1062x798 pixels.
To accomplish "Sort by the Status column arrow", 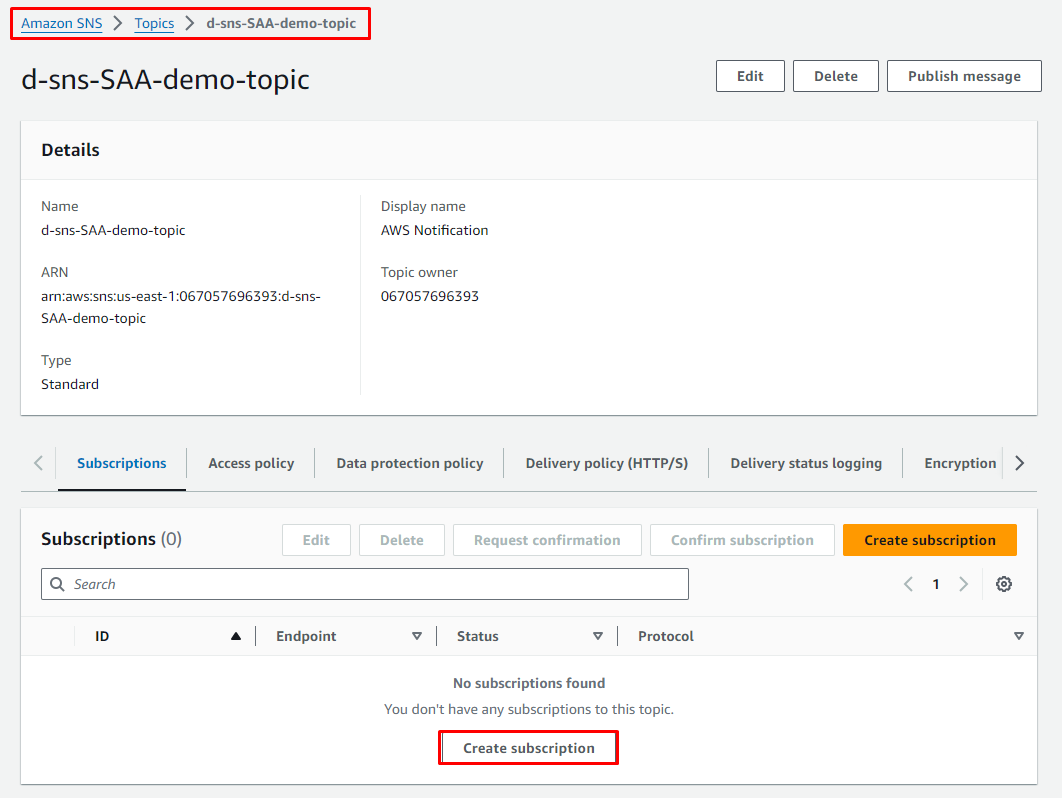I will [x=598, y=636].
